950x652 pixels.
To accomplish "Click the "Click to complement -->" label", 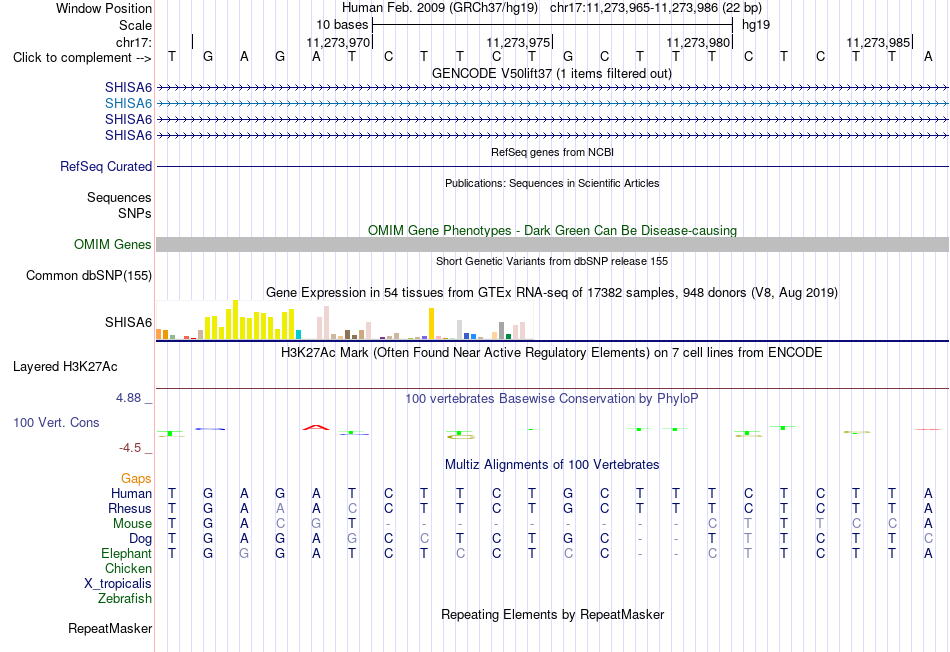I will [82, 58].
